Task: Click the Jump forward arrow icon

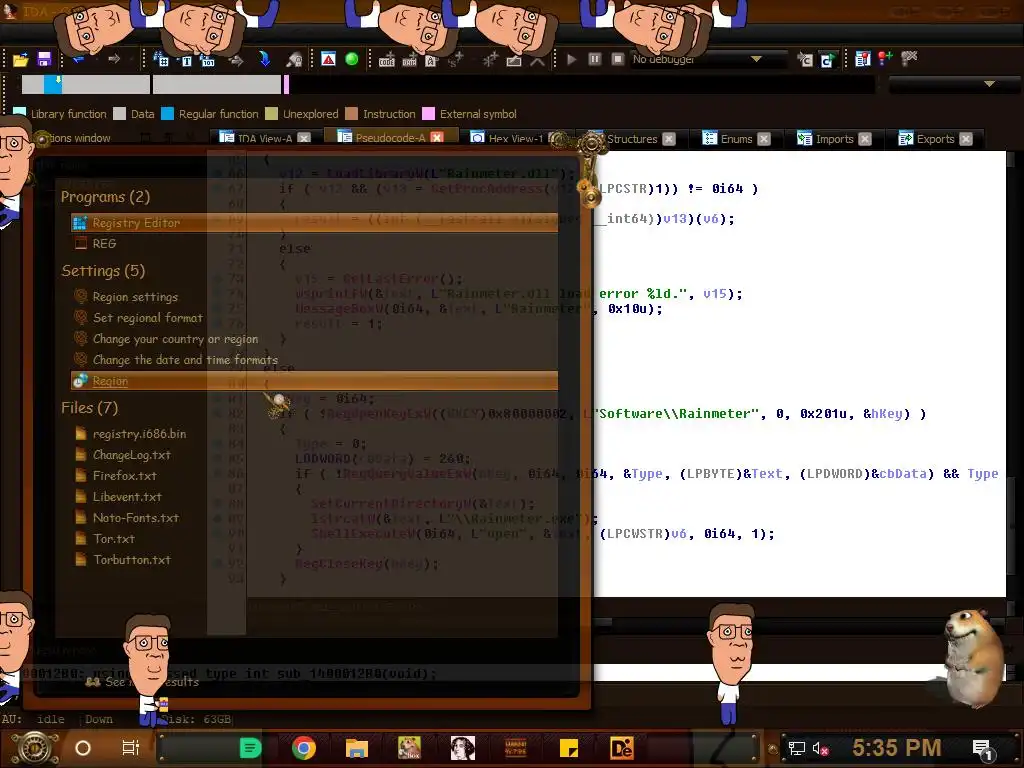Action: 114,59
